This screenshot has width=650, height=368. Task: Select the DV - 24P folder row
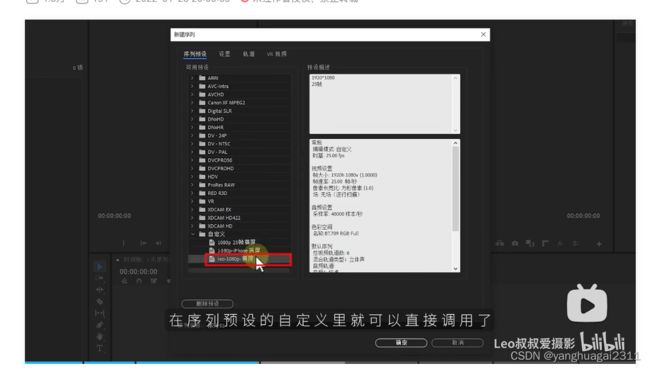(239, 136)
